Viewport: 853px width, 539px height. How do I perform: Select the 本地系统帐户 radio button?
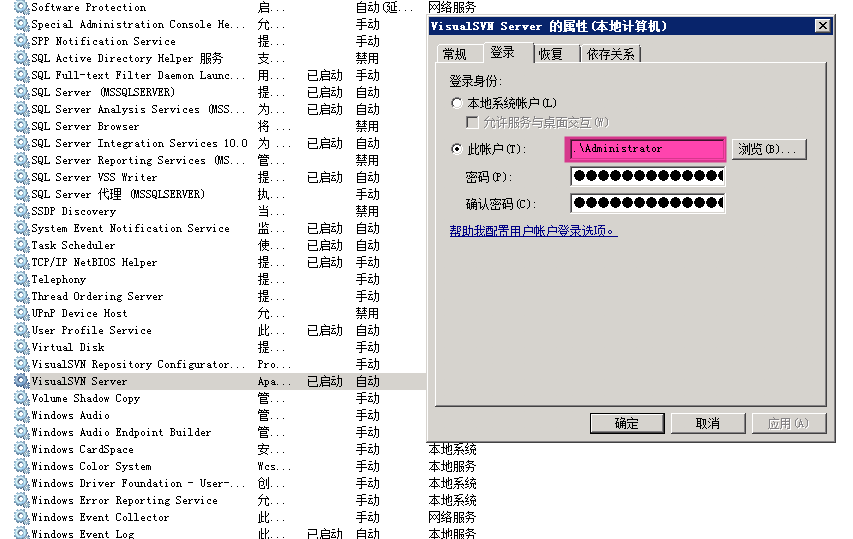point(457,103)
